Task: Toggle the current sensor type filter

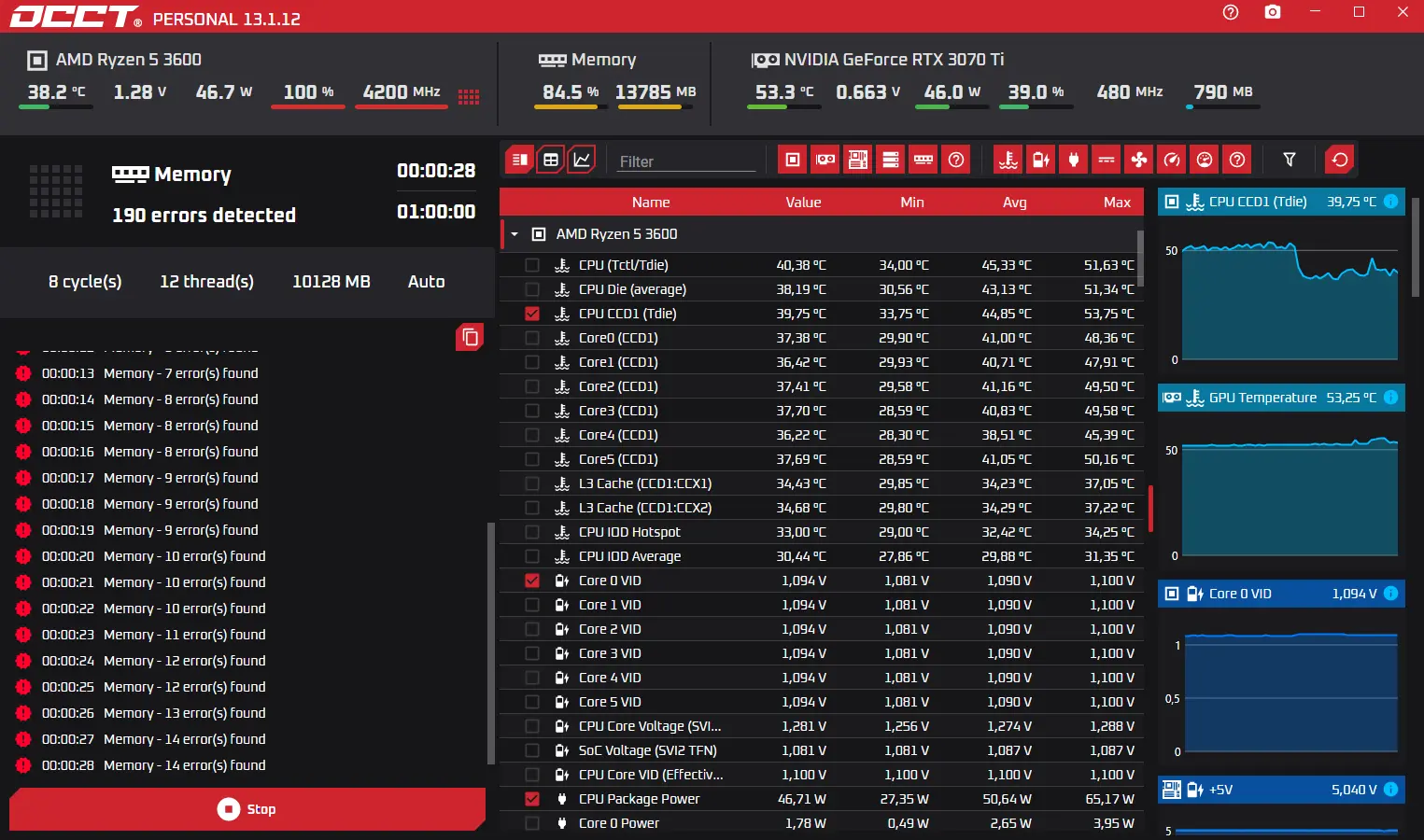Action: coord(1107,160)
